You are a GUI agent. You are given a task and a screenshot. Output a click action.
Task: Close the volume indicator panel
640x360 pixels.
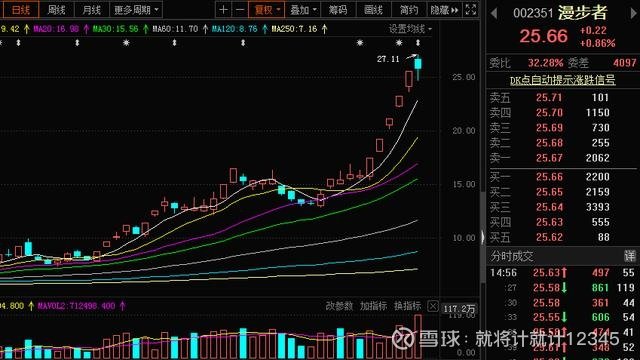433,306
